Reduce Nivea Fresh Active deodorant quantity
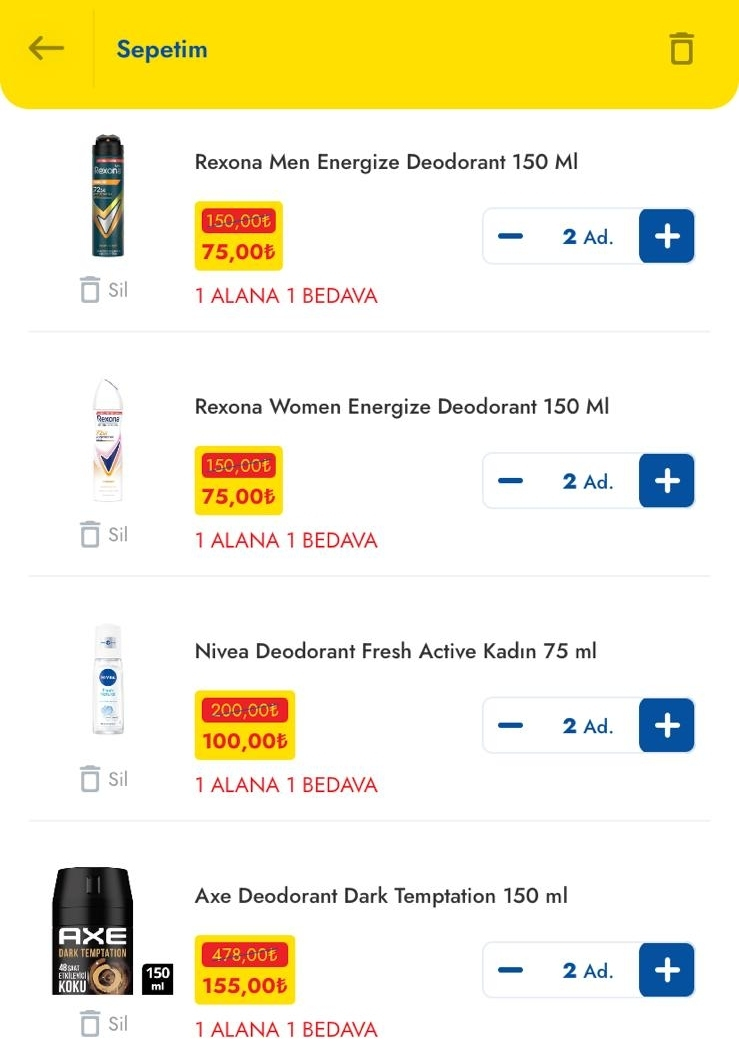This screenshot has height=1058, width=739. point(510,725)
